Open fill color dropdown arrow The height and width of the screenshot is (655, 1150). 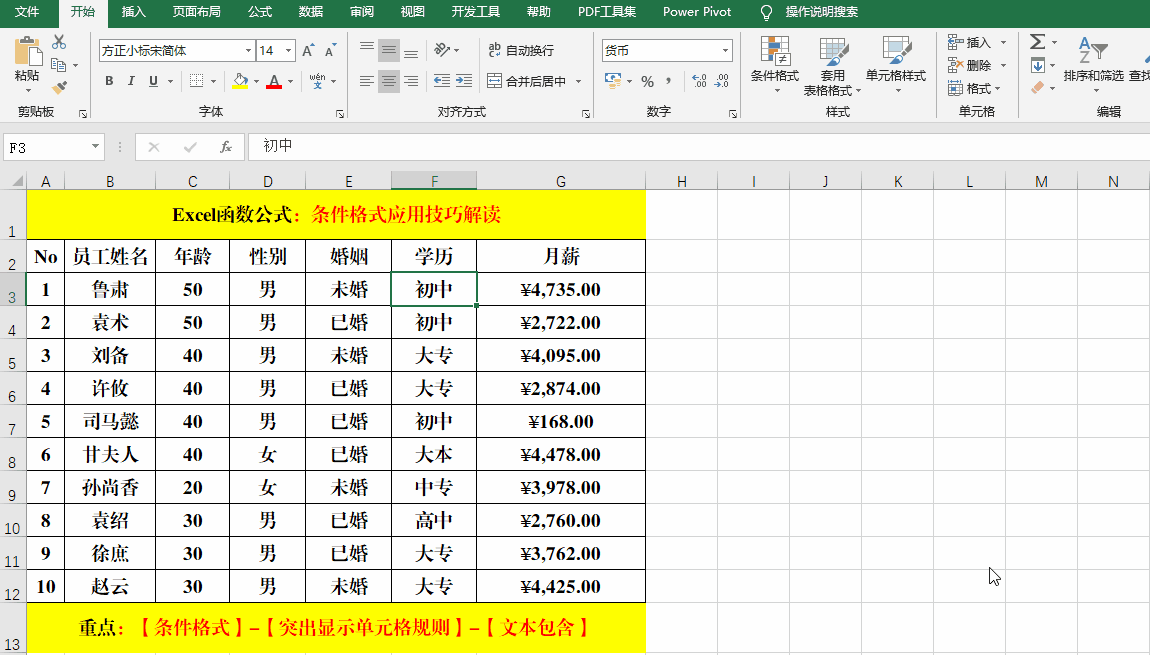tap(257, 81)
